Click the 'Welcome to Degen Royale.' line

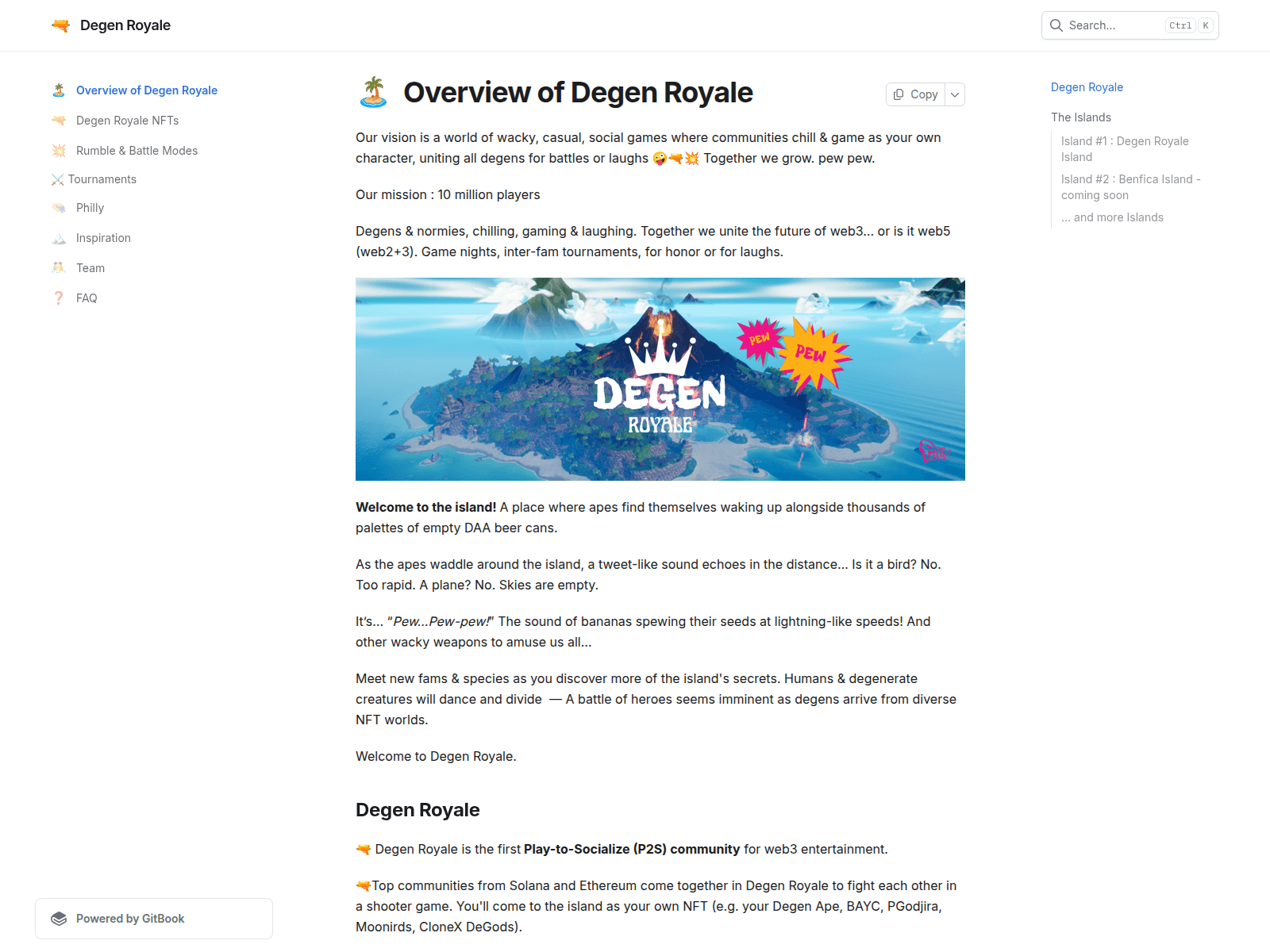click(436, 757)
